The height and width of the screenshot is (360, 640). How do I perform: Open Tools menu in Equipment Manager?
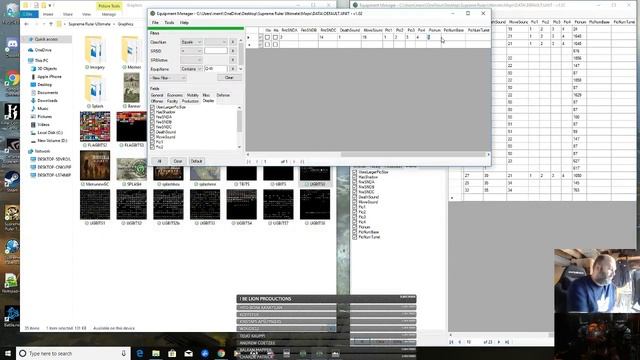pos(169,22)
